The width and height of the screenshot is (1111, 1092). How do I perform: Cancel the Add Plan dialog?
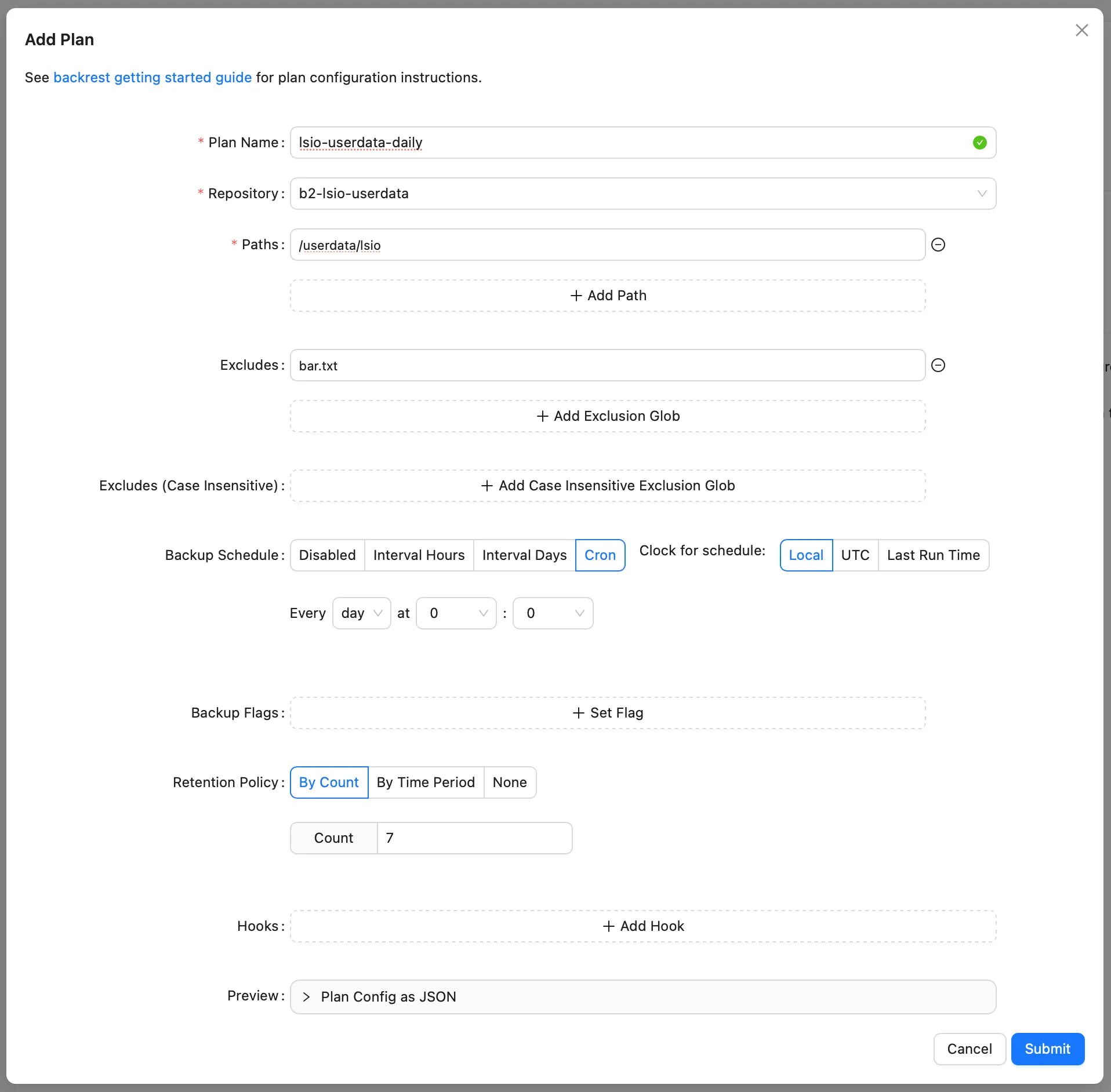coord(970,1049)
